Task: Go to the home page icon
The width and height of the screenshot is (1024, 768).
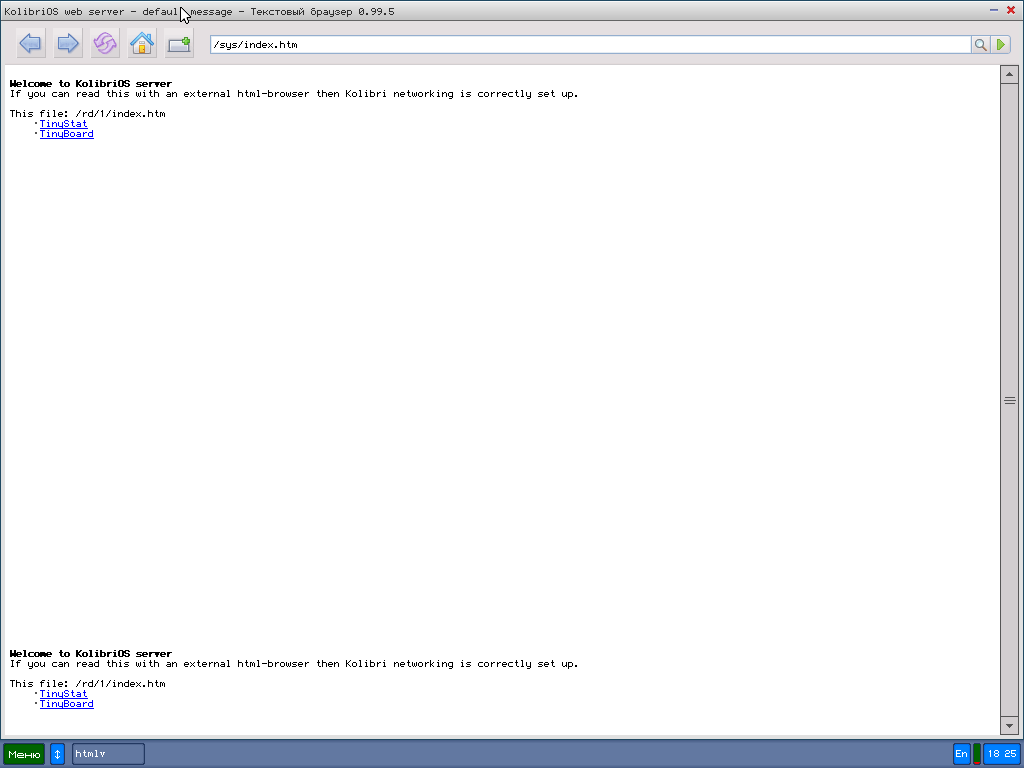Action: pyautogui.click(x=142, y=44)
